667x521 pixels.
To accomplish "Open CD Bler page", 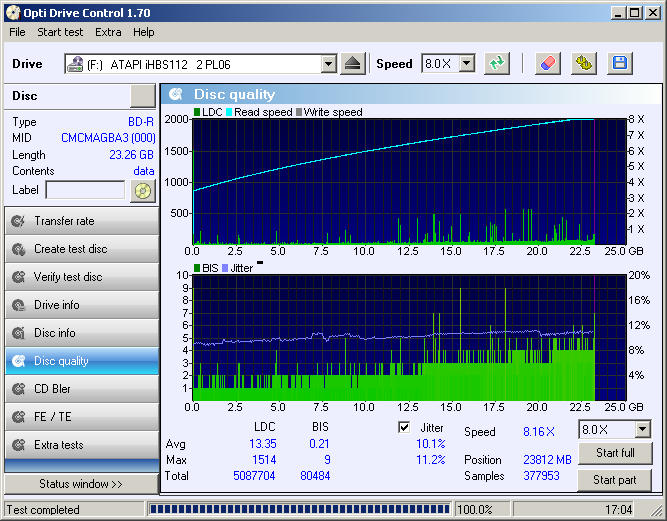I will tap(82, 389).
